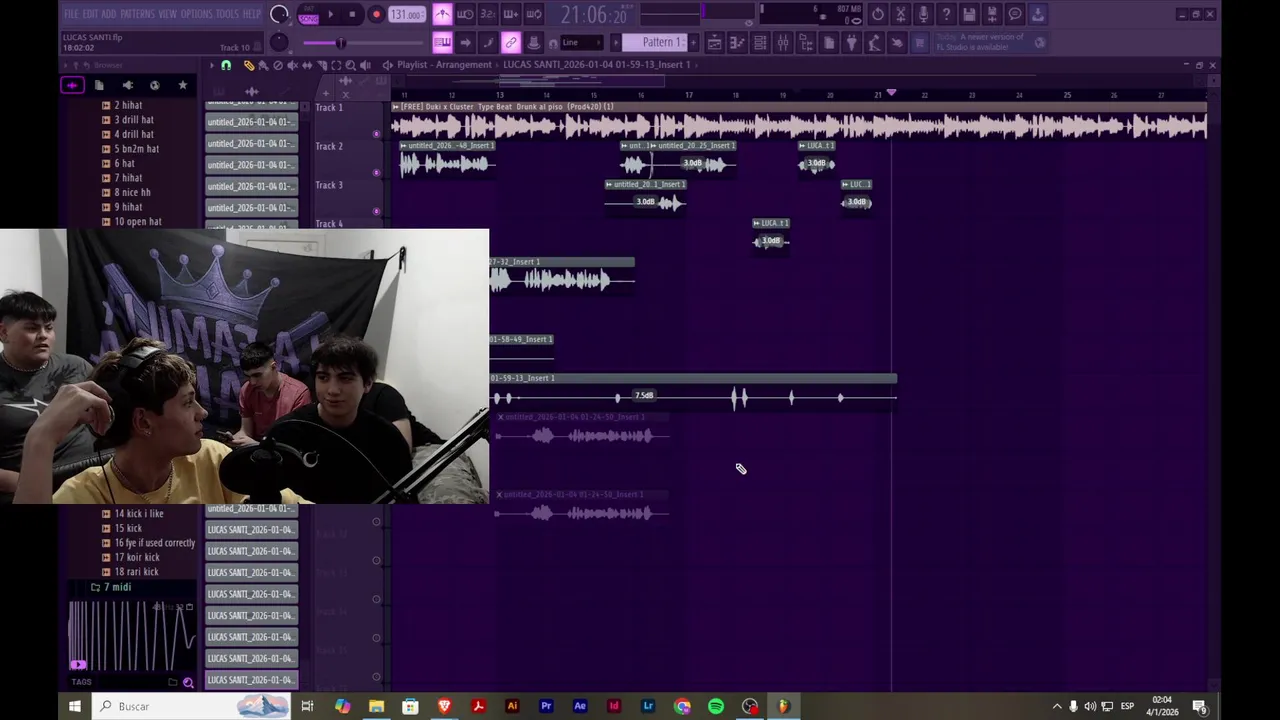Viewport: 1280px width, 720px height.
Task: Open the EDIT menu
Action: tap(91, 14)
